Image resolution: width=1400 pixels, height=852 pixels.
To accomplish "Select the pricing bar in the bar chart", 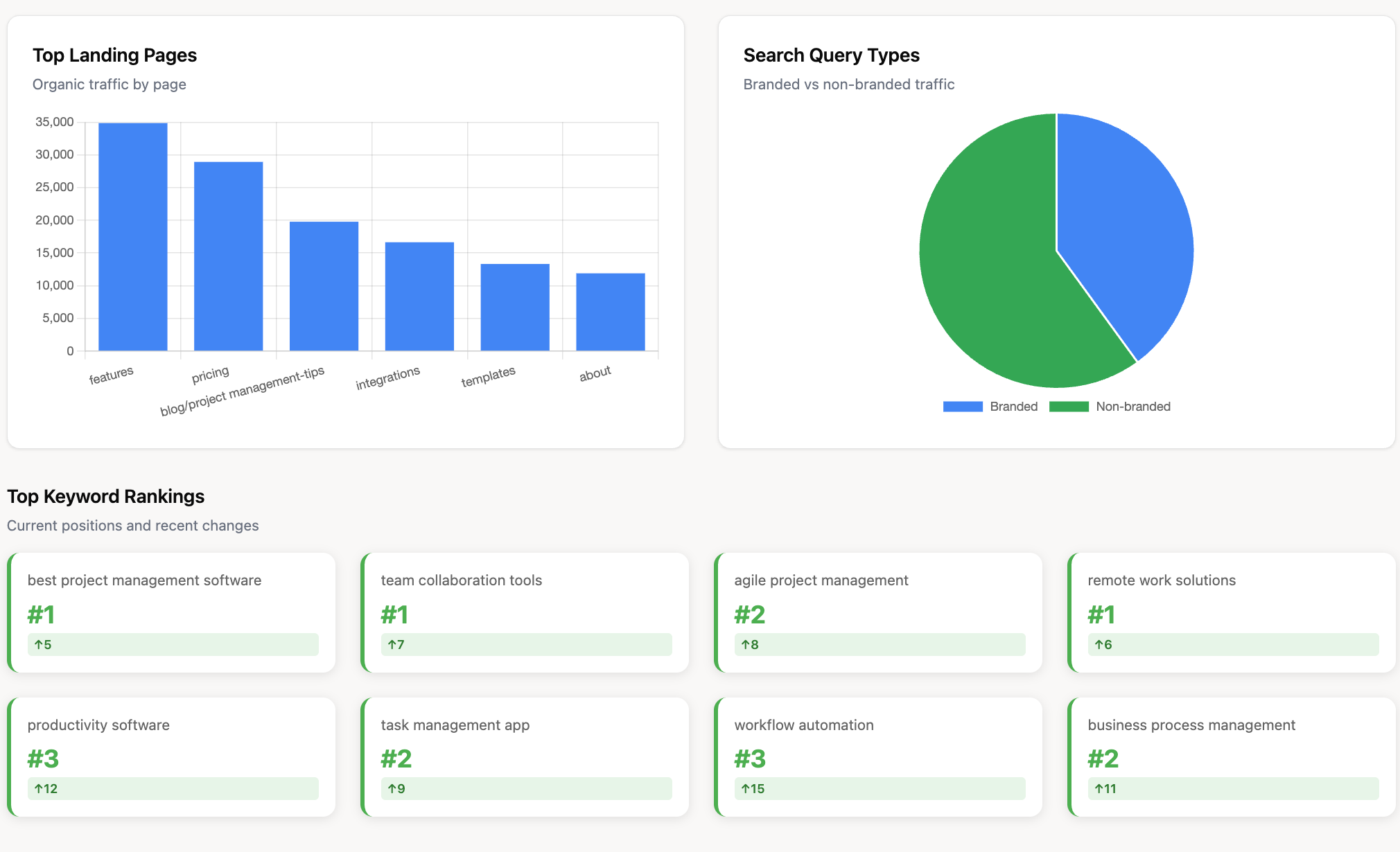I will point(228,256).
